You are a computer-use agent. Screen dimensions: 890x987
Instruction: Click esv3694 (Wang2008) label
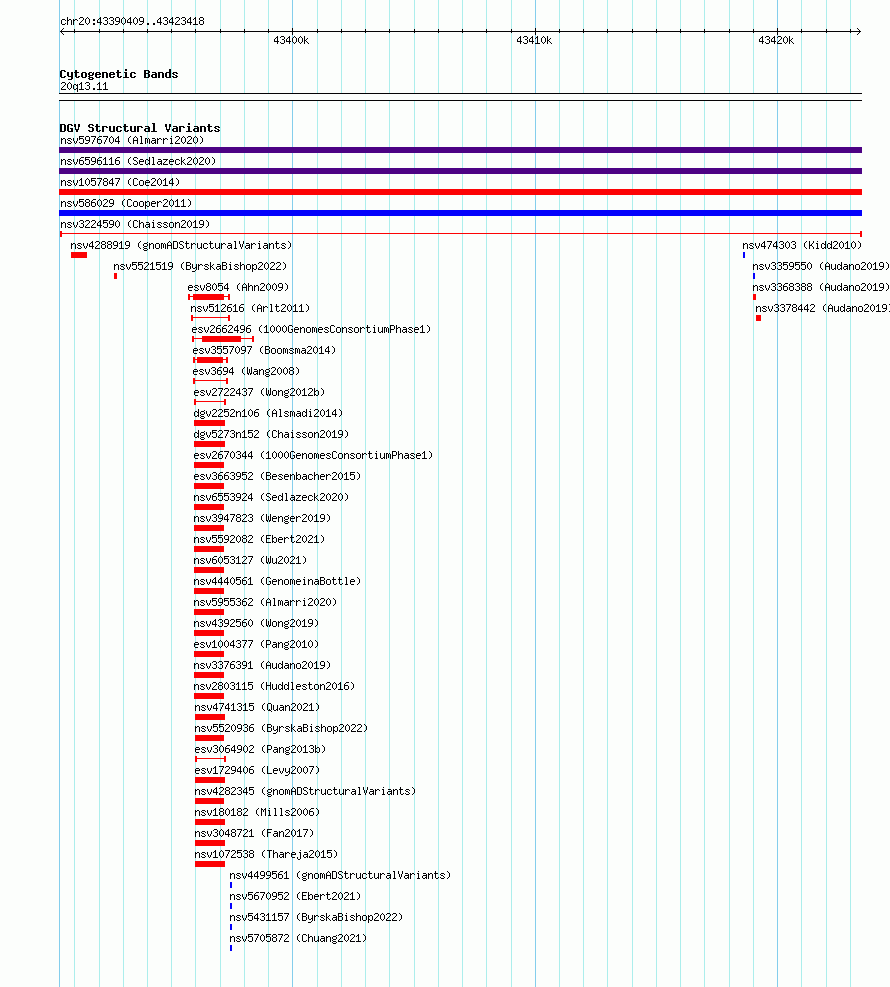pyautogui.click(x=246, y=371)
